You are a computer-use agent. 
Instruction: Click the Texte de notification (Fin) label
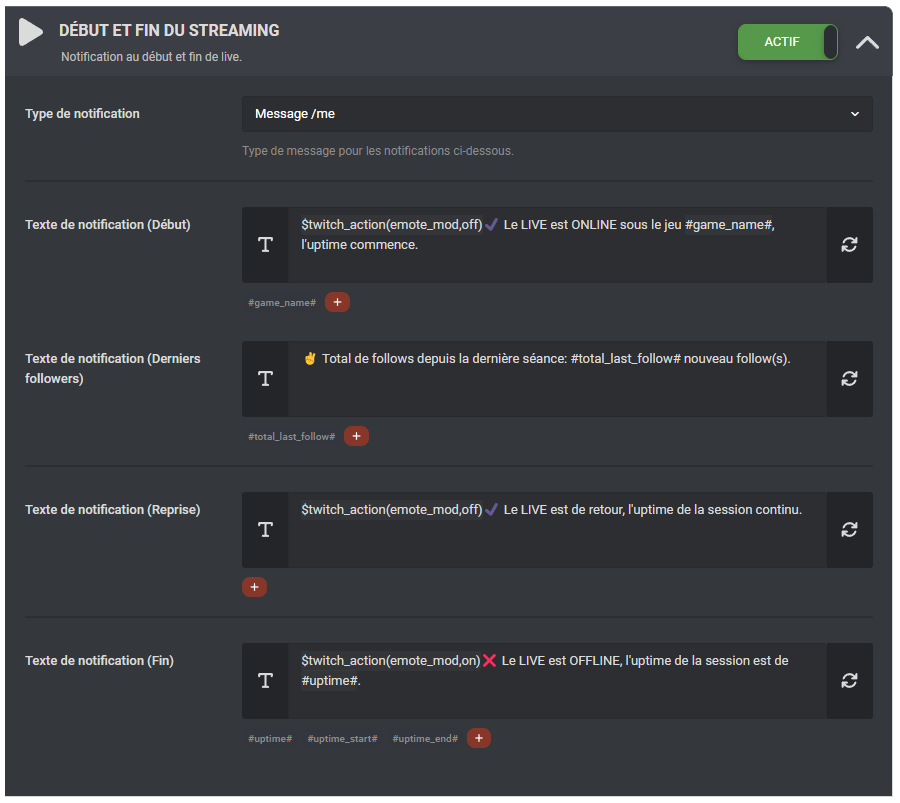(x=99, y=661)
